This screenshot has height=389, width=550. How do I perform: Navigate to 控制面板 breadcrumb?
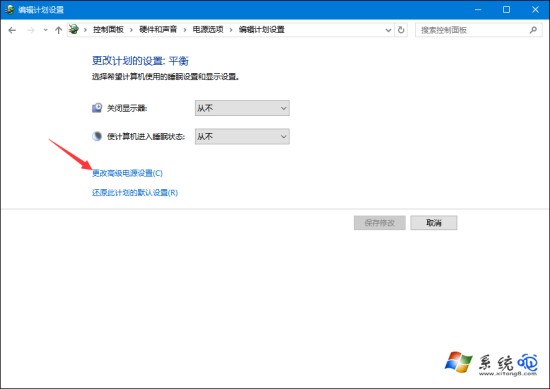click(x=108, y=30)
